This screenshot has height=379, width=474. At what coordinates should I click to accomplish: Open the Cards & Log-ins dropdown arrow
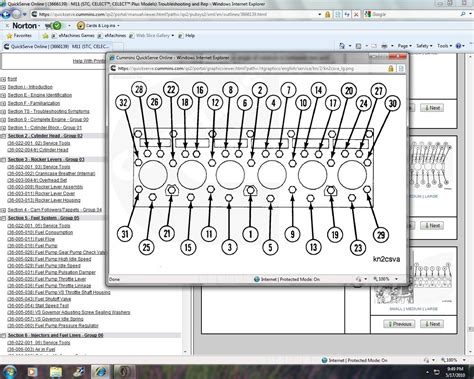[x=118, y=26]
